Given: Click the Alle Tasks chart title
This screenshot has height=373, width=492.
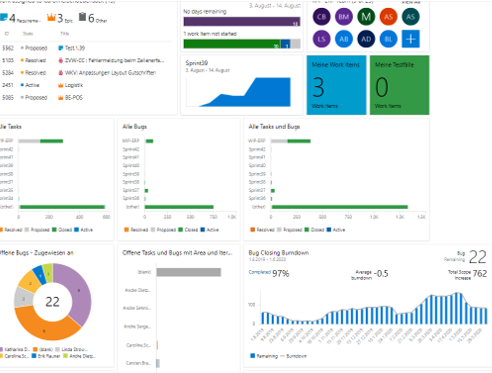Looking at the screenshot, I should (x=11, y=127).
